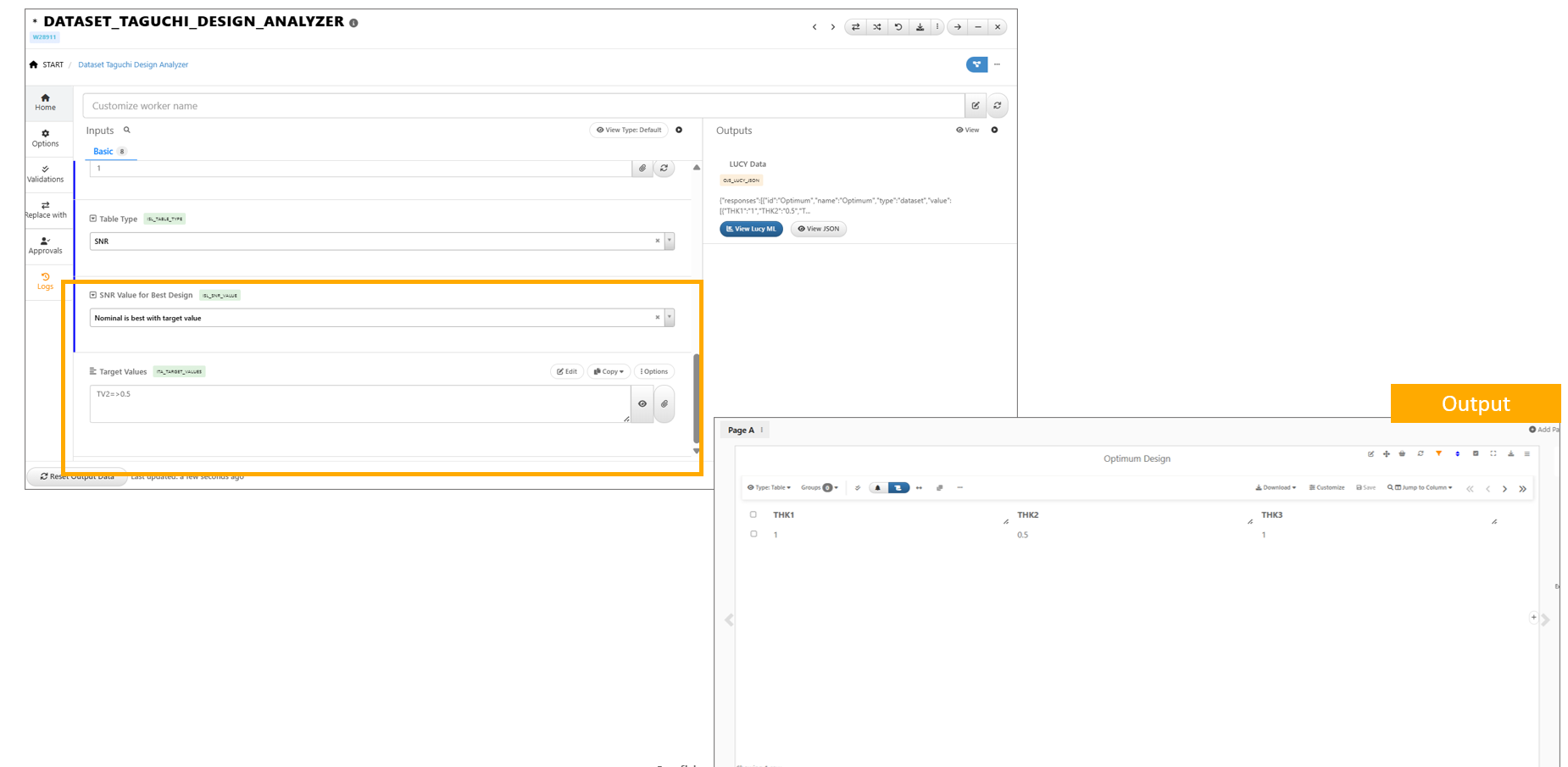The image size is (1568, 767).
Task: Click the info icon beside the title
Action: pyautogui.click(x=353, y=23)
